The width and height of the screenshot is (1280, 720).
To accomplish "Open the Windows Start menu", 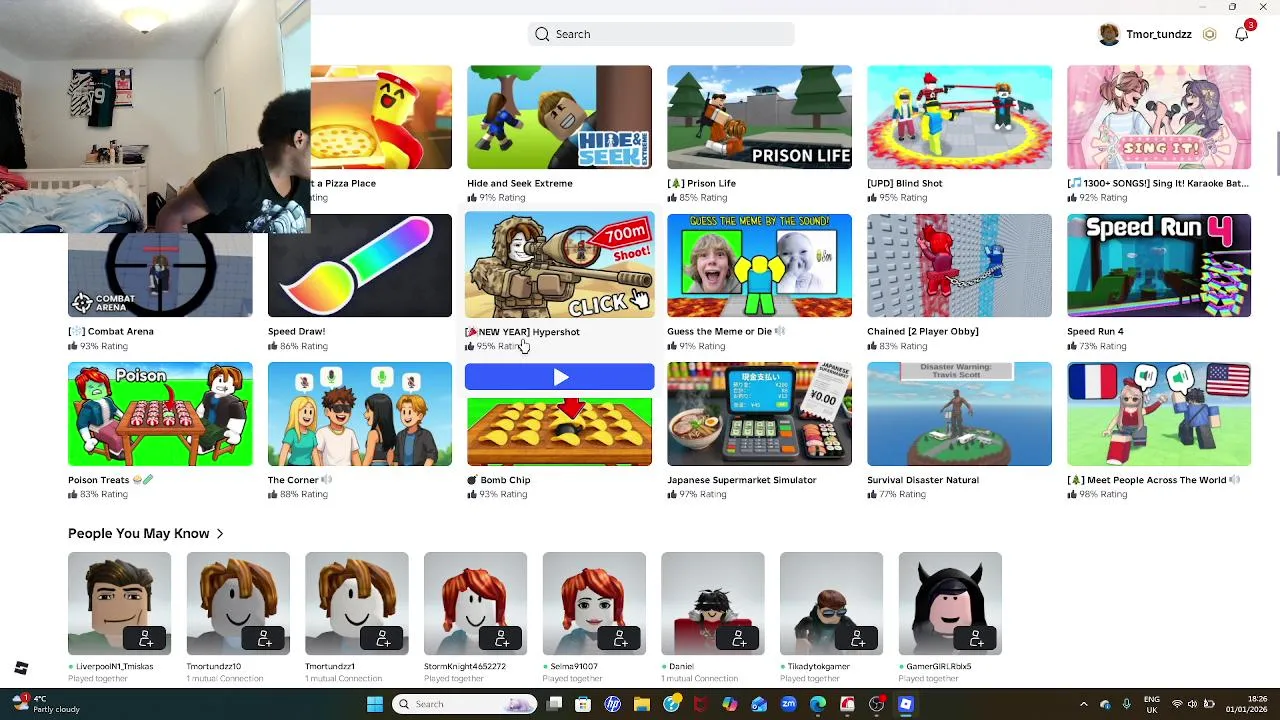I will coord(375,704).
